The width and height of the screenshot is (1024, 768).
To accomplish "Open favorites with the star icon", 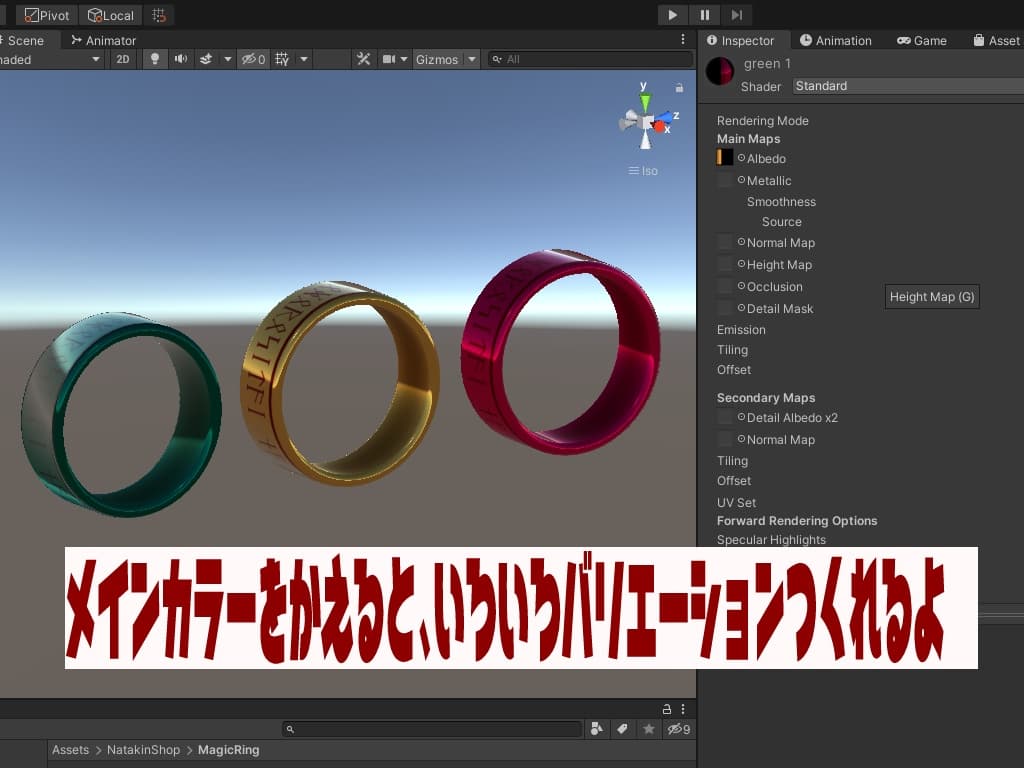I will click(x=648, y=729).
